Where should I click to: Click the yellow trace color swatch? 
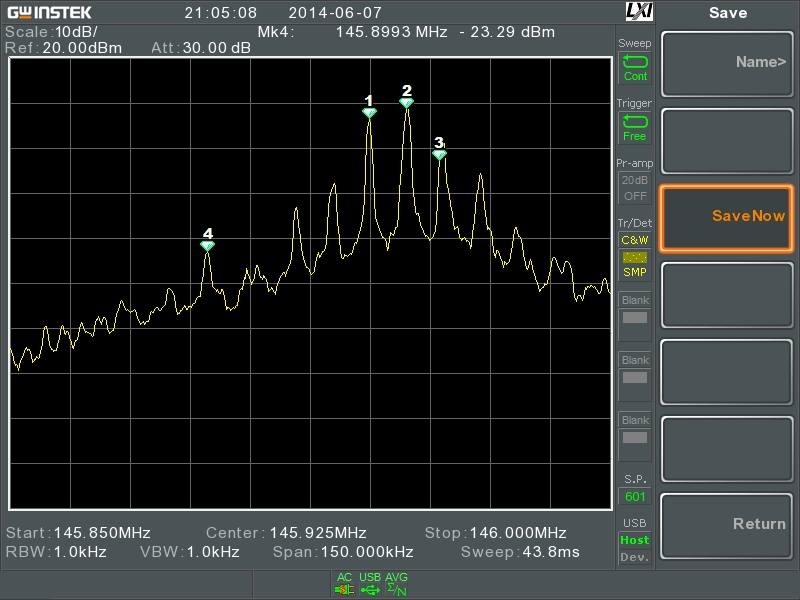pos(635,257)
